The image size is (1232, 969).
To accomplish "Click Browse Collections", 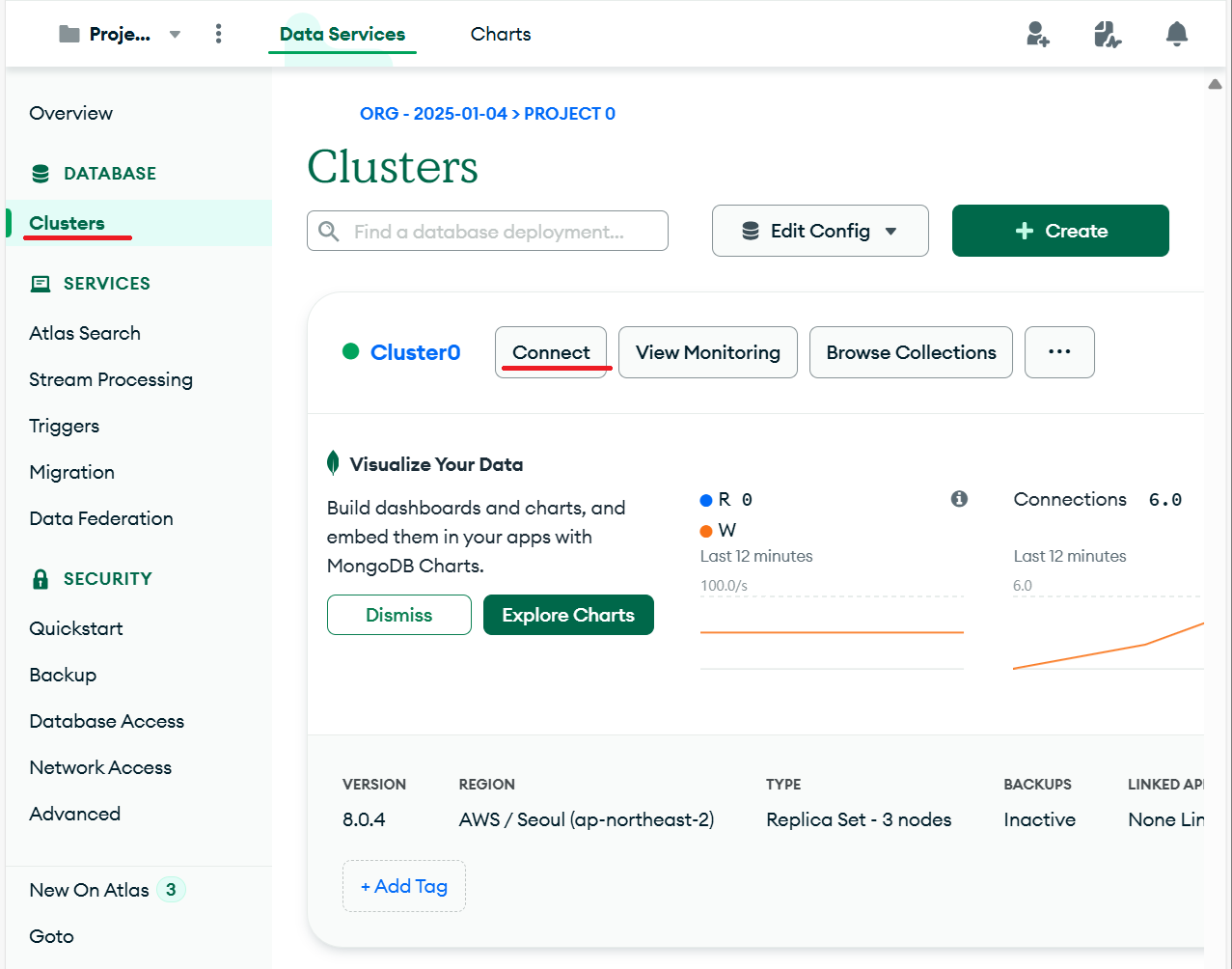I will (x=911, y=352).
